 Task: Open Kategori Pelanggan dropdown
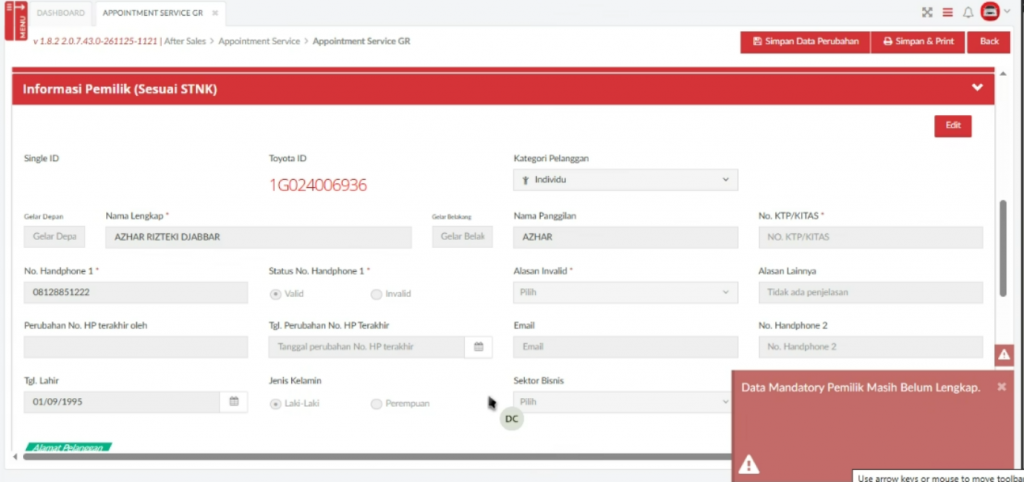pyautogui.click(x=625, y=180)
